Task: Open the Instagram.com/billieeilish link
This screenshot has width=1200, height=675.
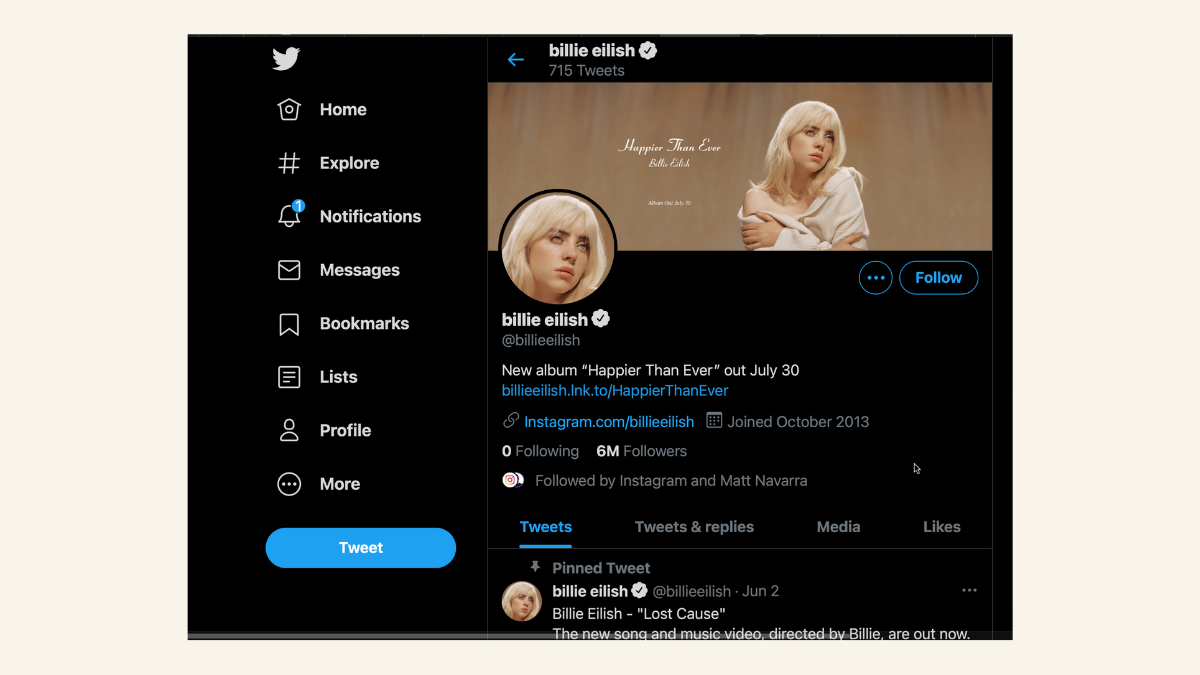Action: 609,422
